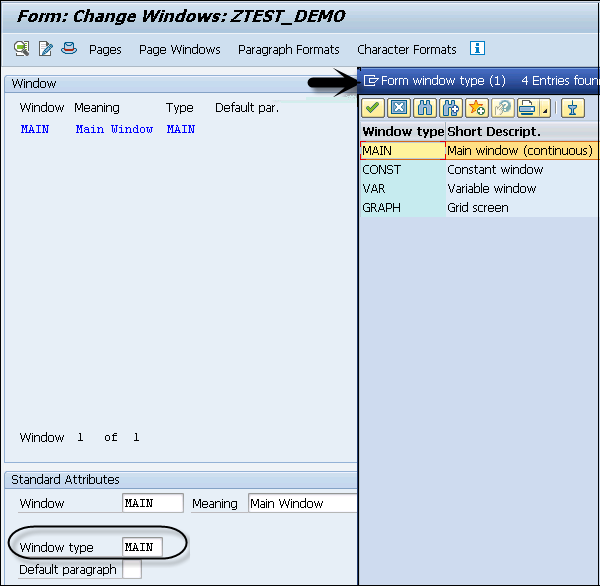Click the header hat icon in toolbar
This screenshot has width=600, height=586.
(68, 48)
